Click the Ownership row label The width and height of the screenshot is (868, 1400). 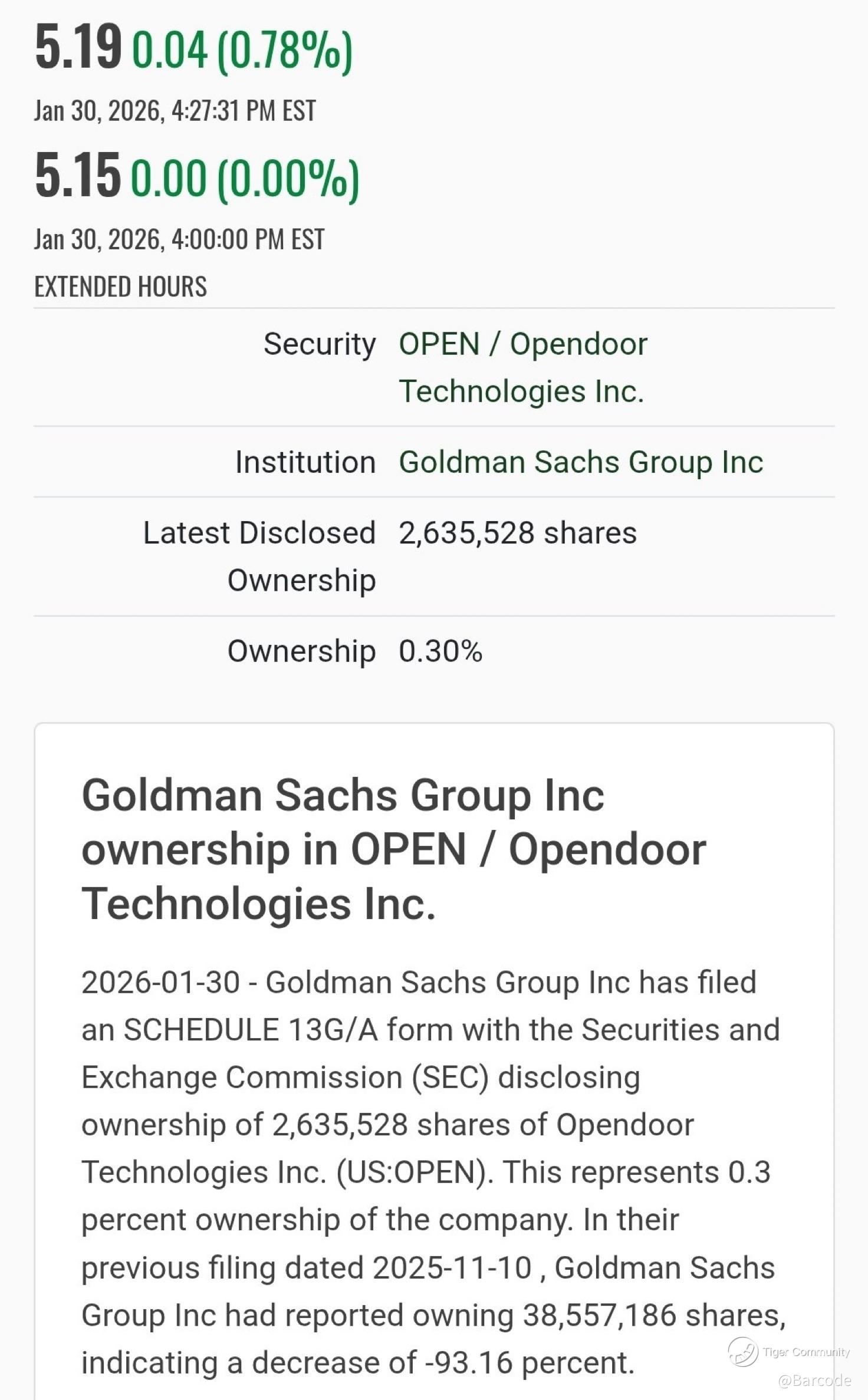coord(301,651)
